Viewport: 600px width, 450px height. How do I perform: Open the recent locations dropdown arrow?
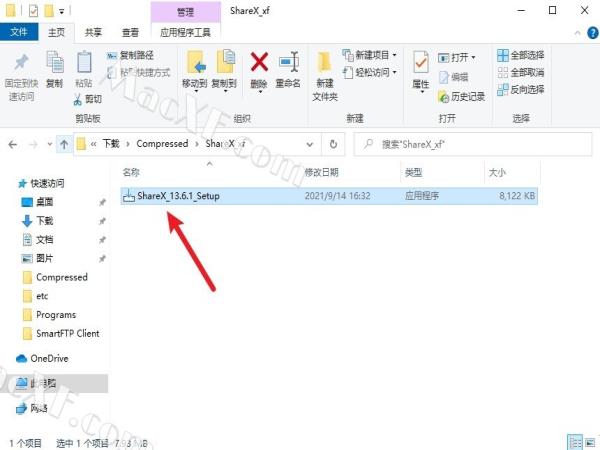click(x=50, y=144)
